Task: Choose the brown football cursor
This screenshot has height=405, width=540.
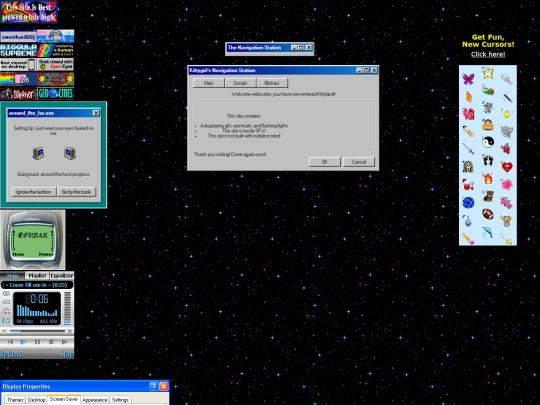Action: click(488, 214)
